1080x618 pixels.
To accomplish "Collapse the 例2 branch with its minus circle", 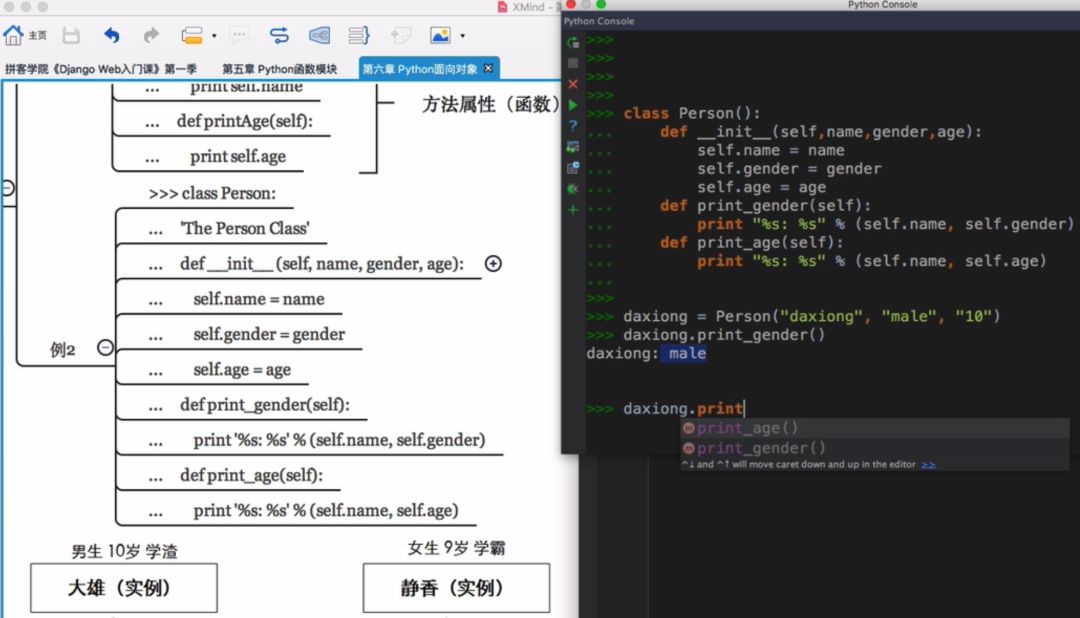I will (105, 348).
